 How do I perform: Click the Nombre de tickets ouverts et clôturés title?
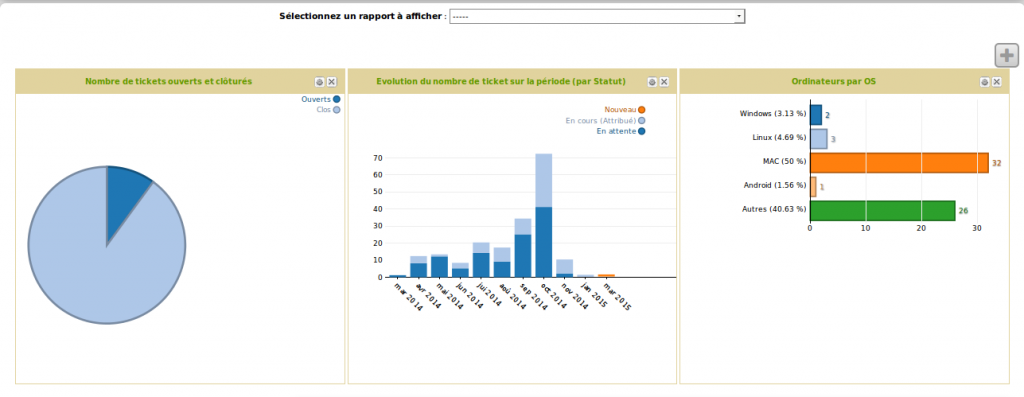pyautogui.click(x=168, y=82)
